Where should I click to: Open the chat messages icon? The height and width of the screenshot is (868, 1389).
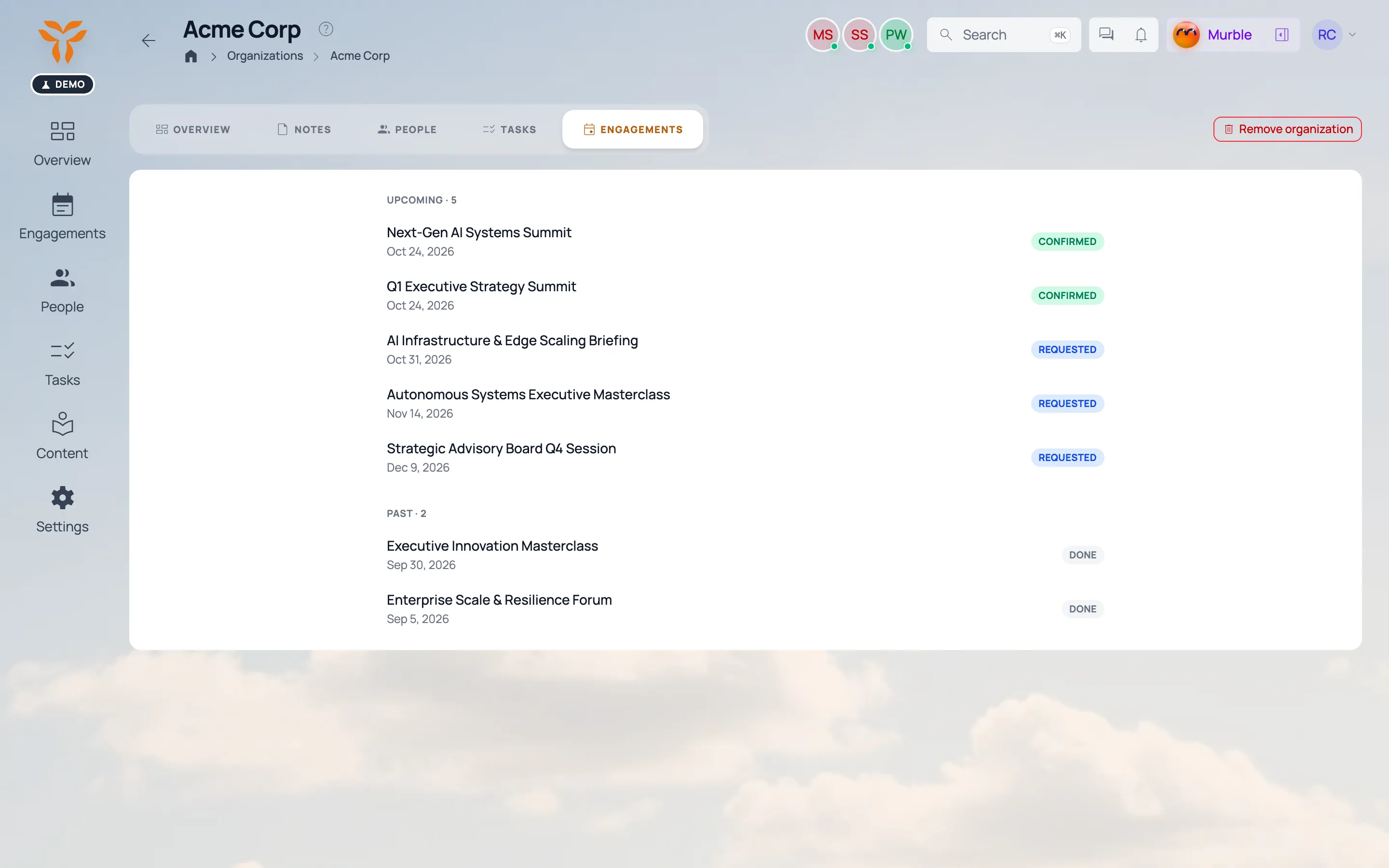(x=1106, y=34)
